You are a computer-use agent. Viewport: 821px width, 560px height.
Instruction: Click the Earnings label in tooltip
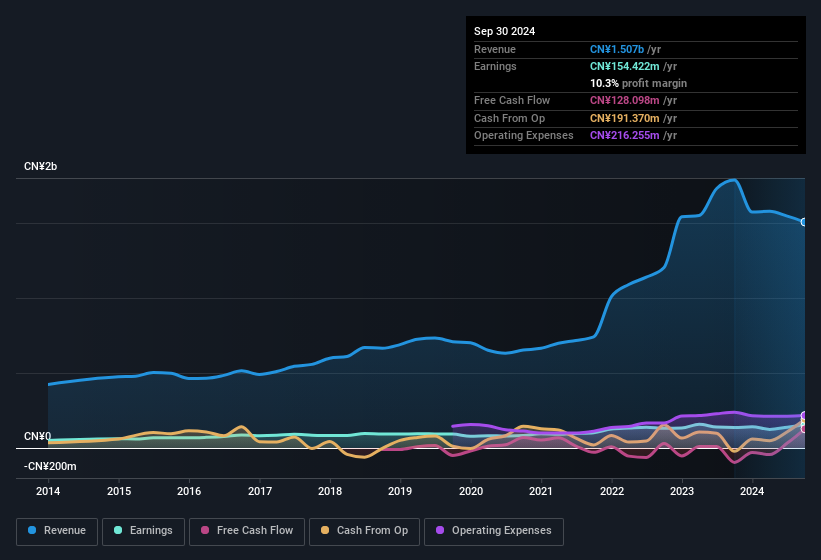tap(495, 66)
